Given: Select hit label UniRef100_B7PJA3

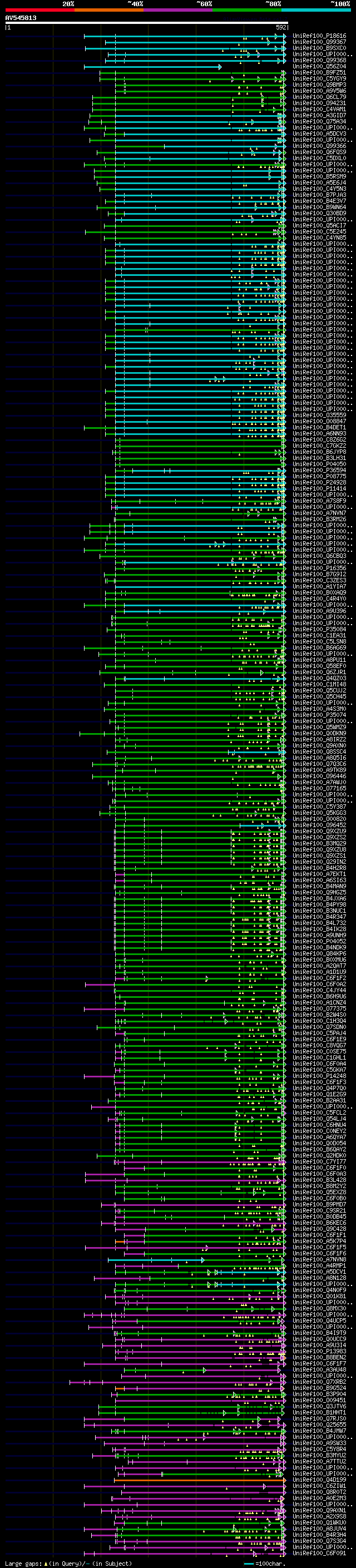Looking at the screenshot, I should (x=319, y=195).
